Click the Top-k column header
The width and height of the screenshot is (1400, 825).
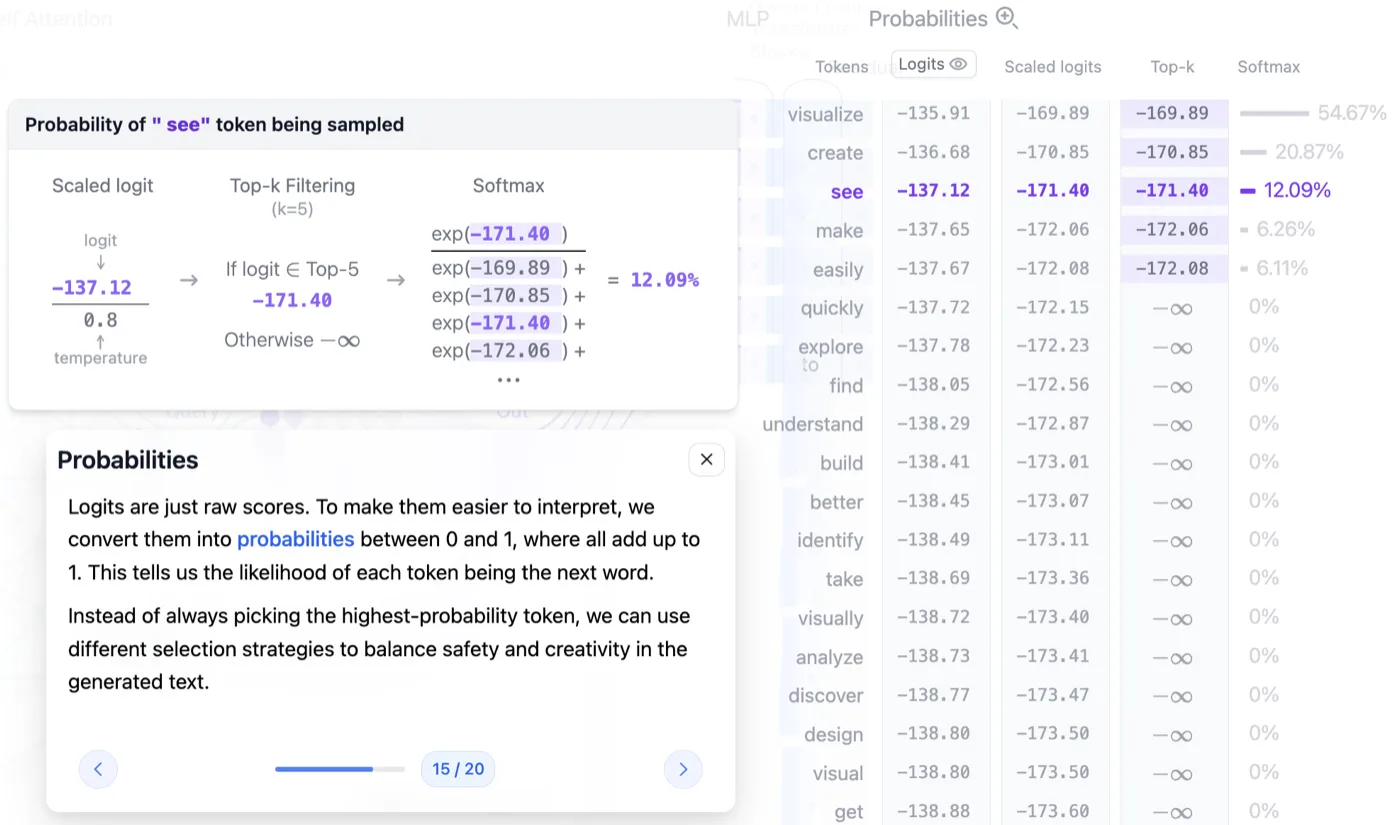click(x=1172, y=67)
